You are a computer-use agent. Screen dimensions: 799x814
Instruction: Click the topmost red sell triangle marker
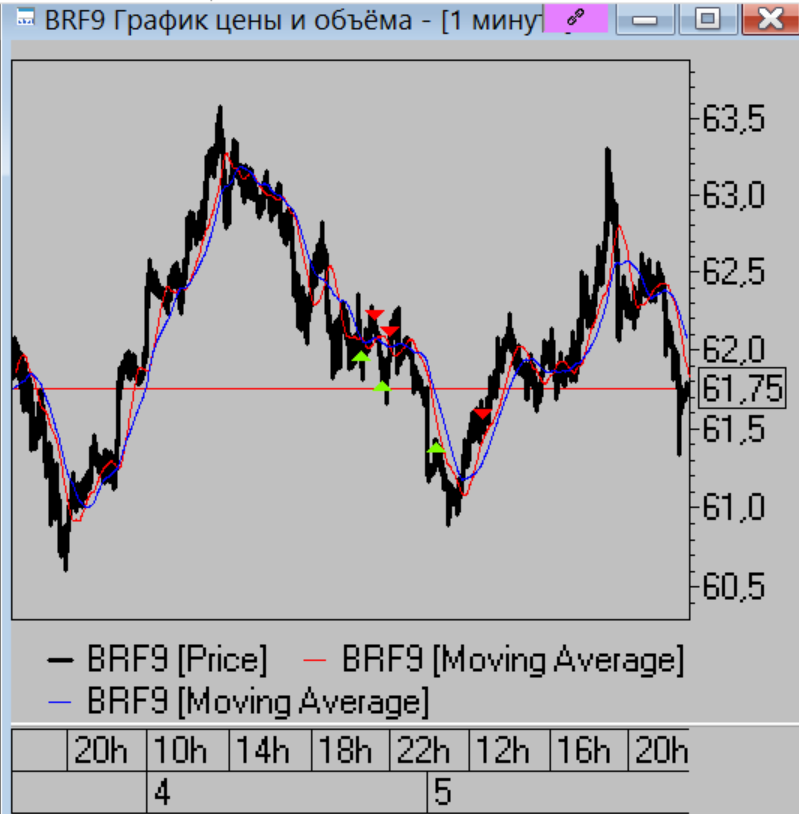(374, 315)
